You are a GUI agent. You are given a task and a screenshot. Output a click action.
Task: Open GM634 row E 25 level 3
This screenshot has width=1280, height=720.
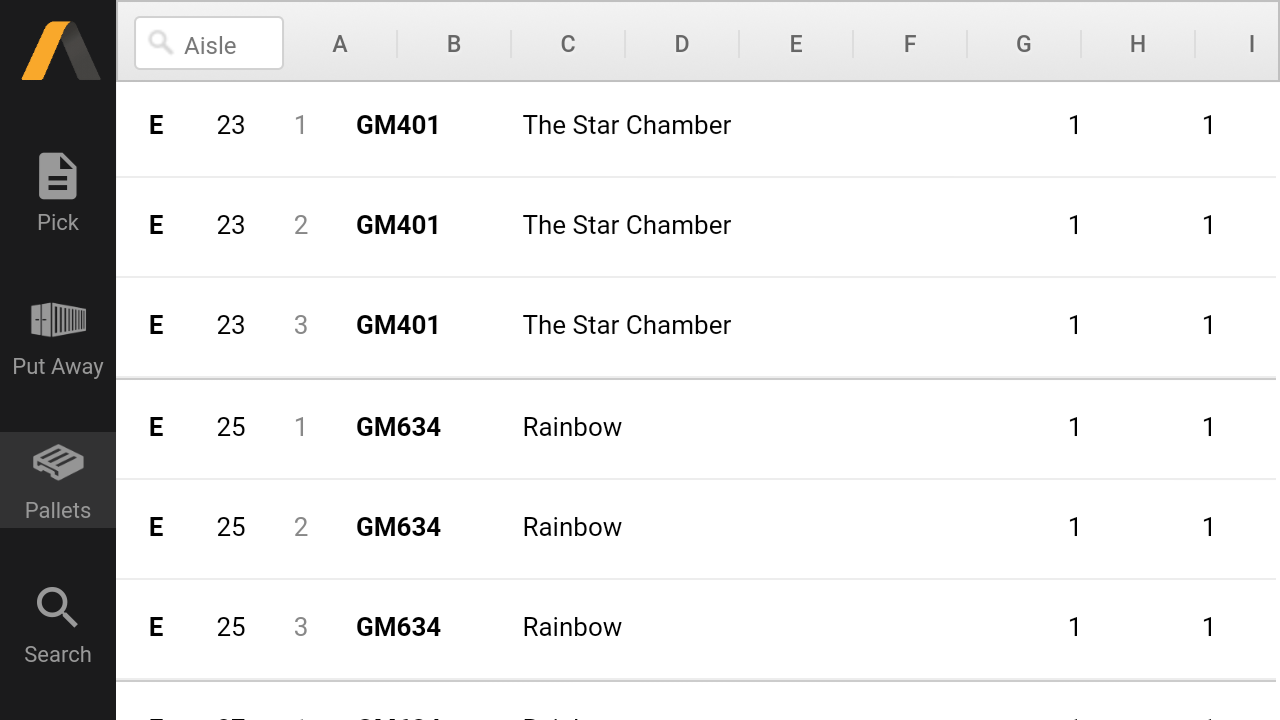697,629
